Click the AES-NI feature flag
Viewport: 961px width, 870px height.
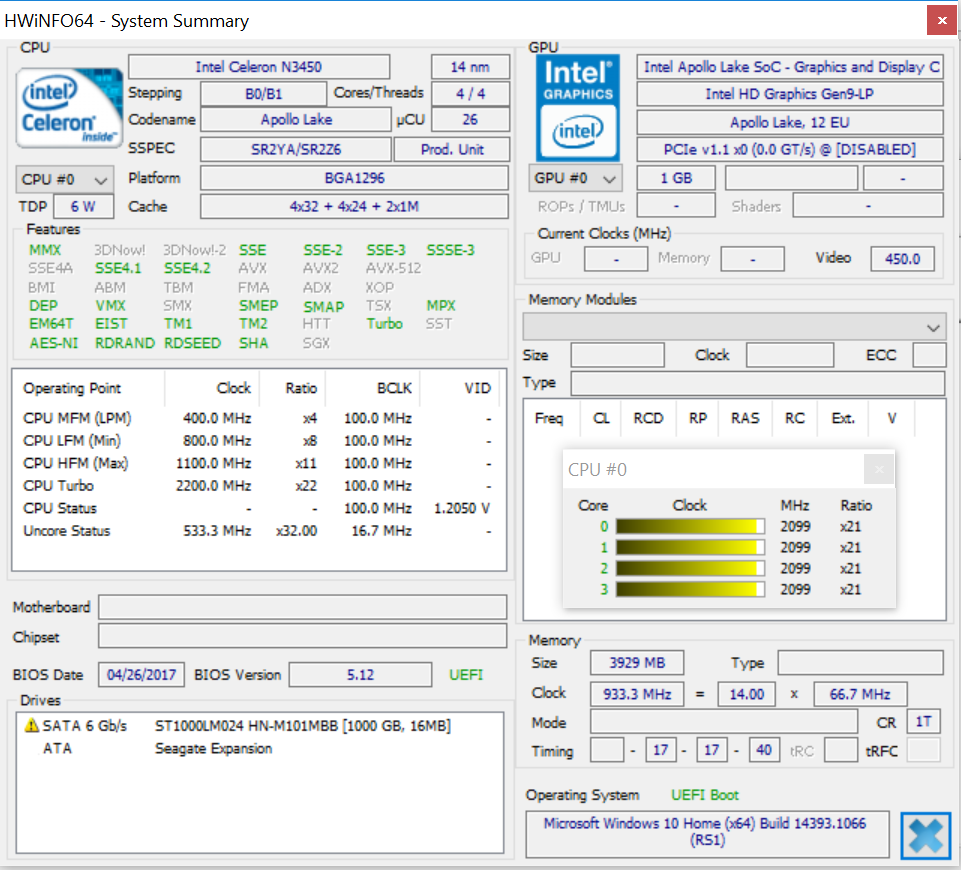tap(54, 343)
